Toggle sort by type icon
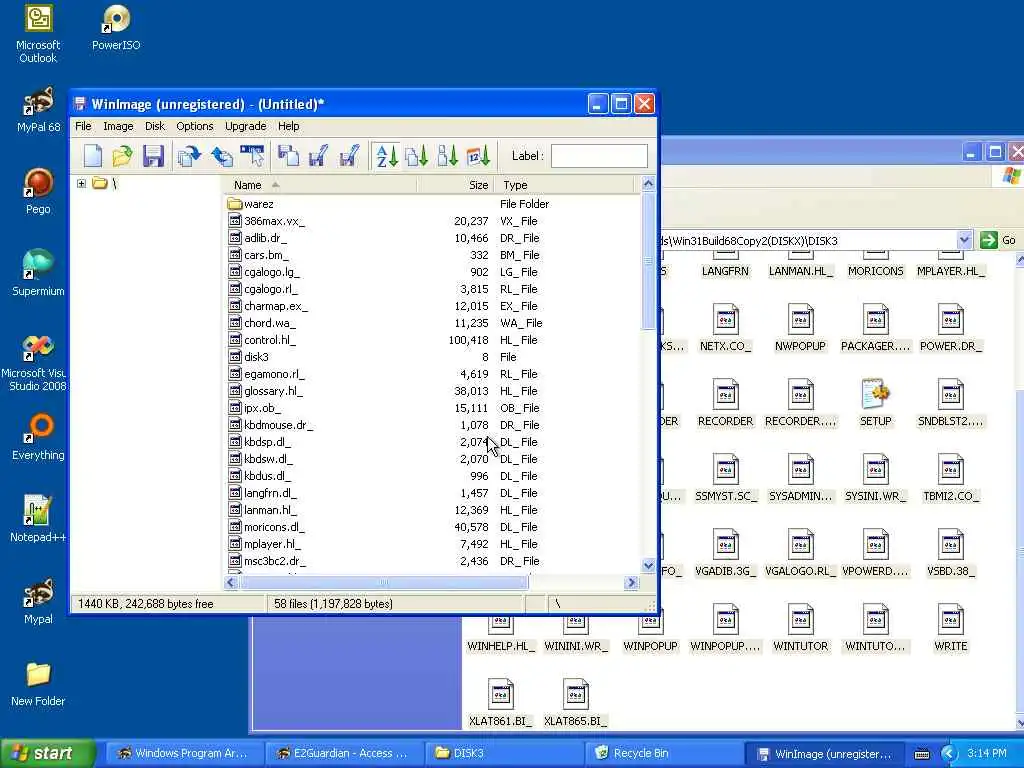This screenshot has height=768, width=1024. point(417,156)
